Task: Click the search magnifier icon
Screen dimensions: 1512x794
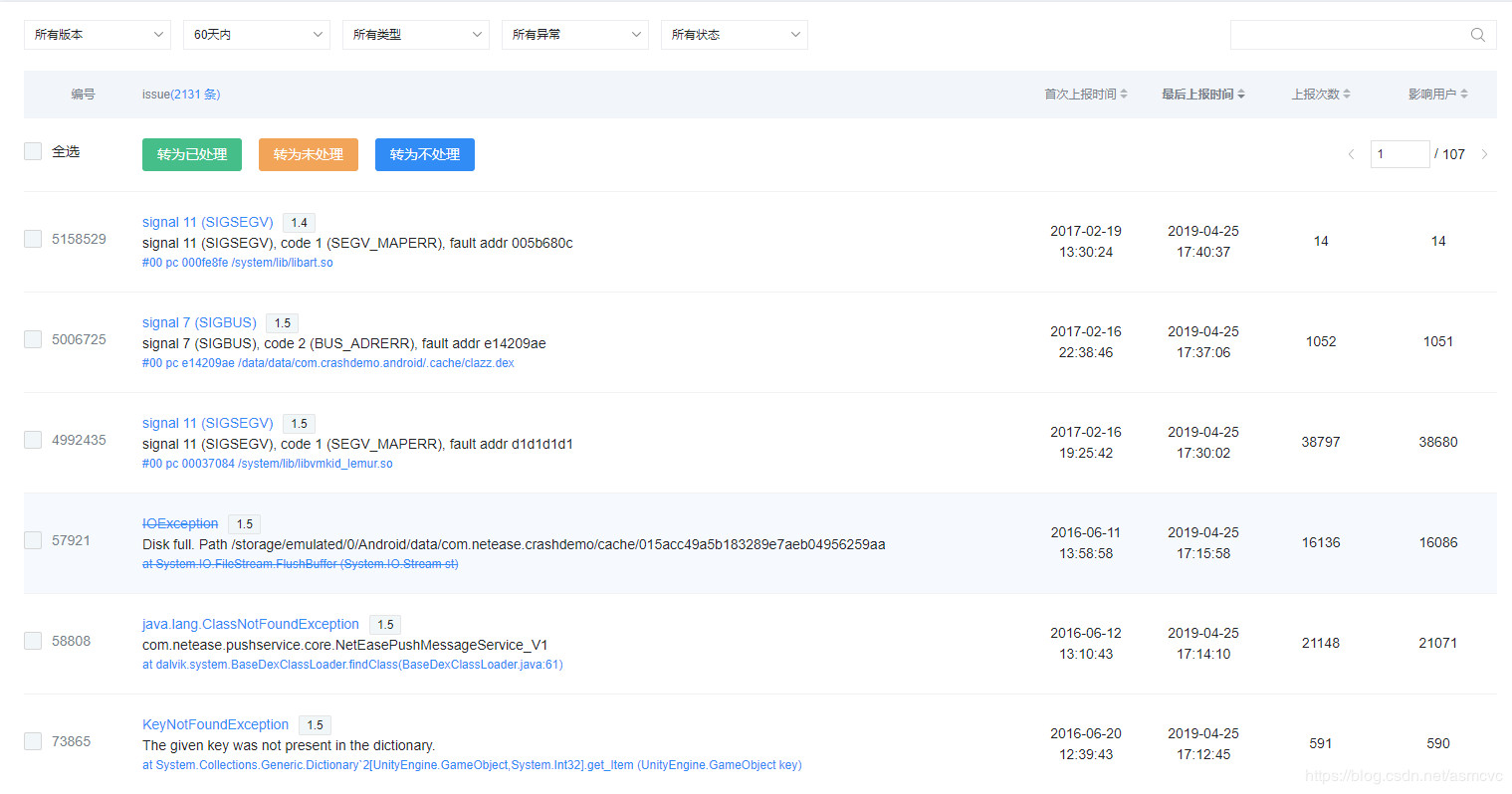Action: coord(1477,35)
